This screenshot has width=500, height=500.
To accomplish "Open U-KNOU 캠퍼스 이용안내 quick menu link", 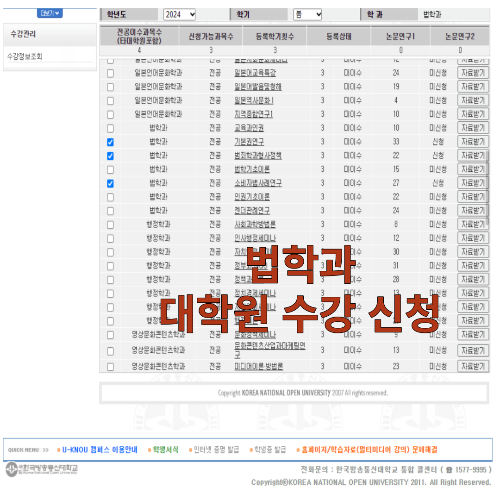I will pyautogui.click(x=100, y=450).
